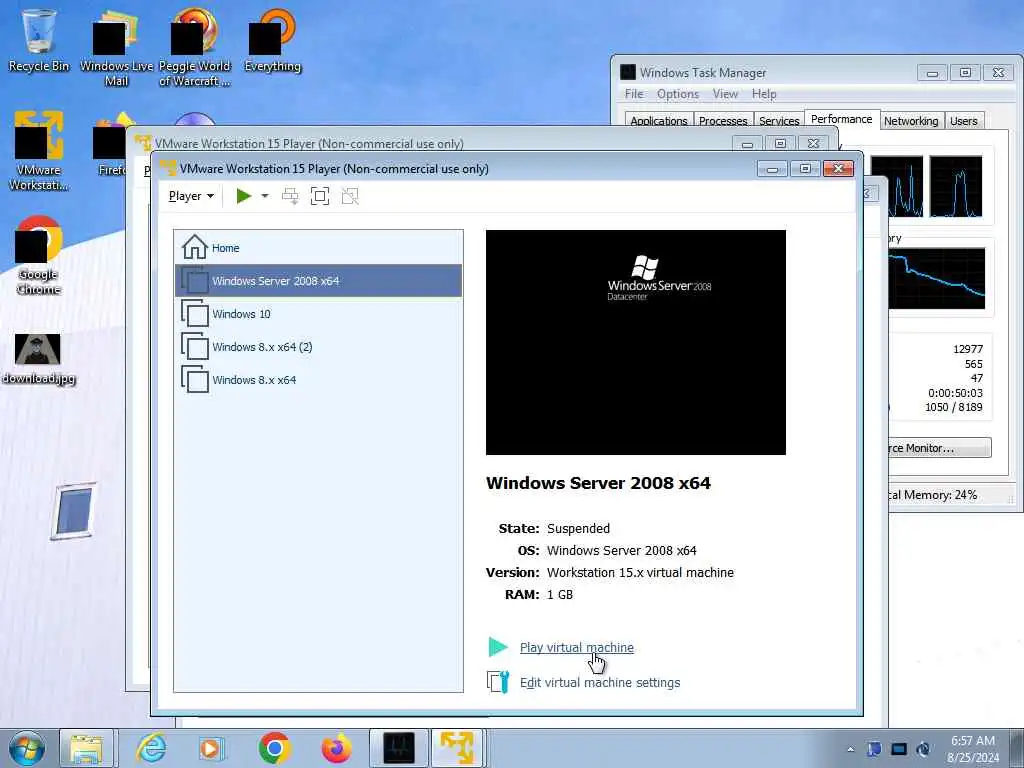Minimize the Windows Task Manager window
Screen dimensions: 1024x768
933,72
